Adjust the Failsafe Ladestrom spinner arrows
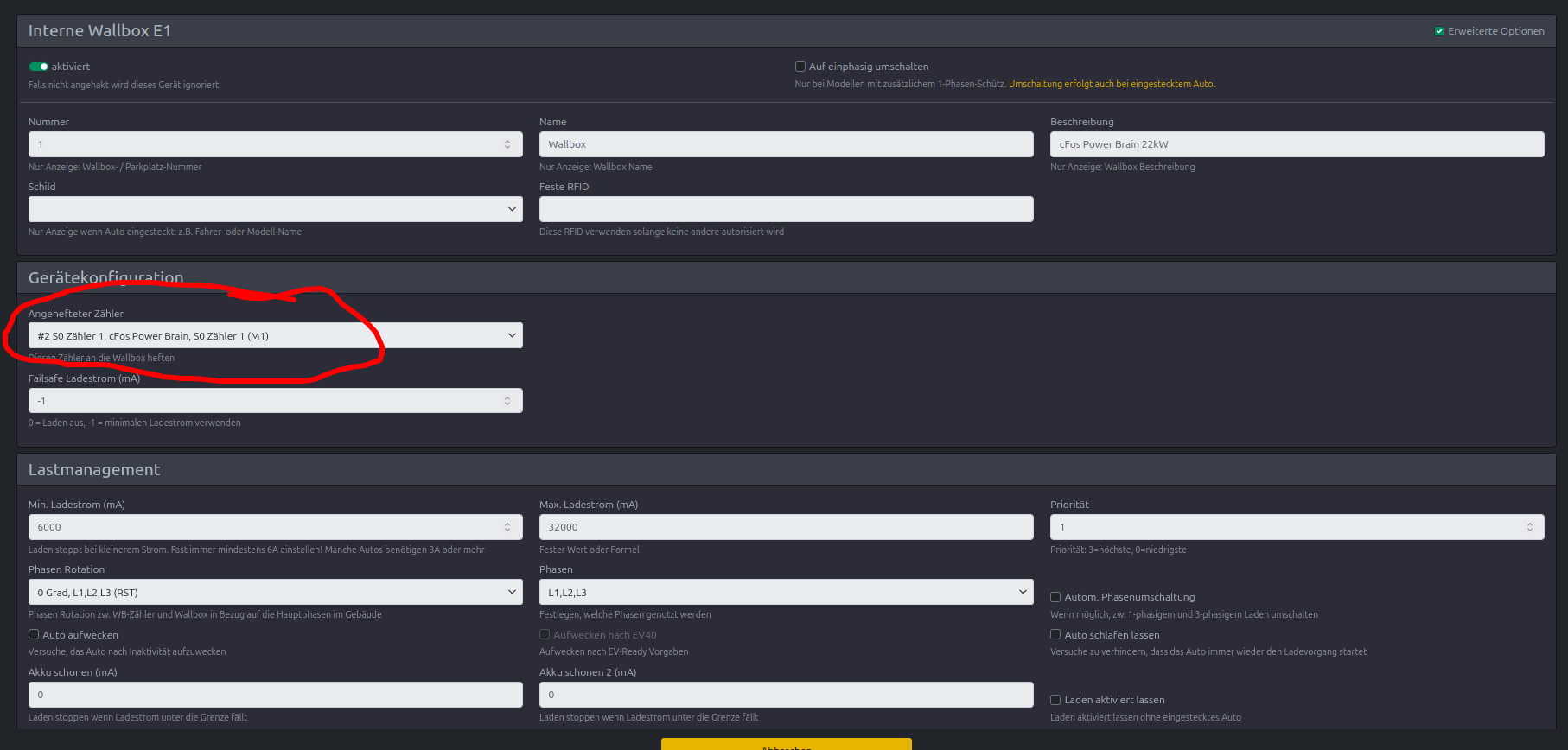The image size is (1568, 750). tap(507, 401)
